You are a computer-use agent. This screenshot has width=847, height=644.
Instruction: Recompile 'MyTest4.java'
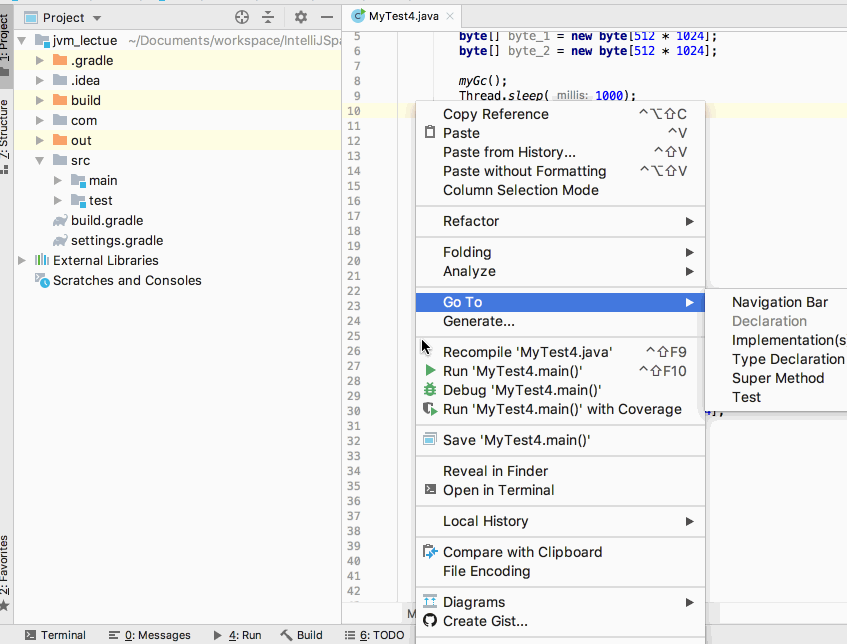click(560, 352)
